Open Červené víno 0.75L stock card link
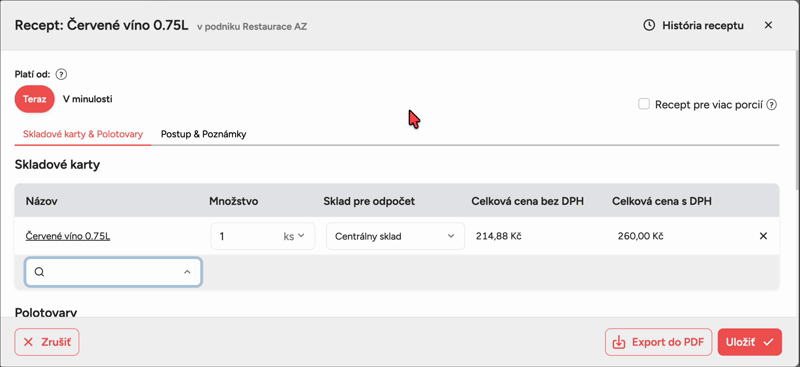 coord(68,236)
